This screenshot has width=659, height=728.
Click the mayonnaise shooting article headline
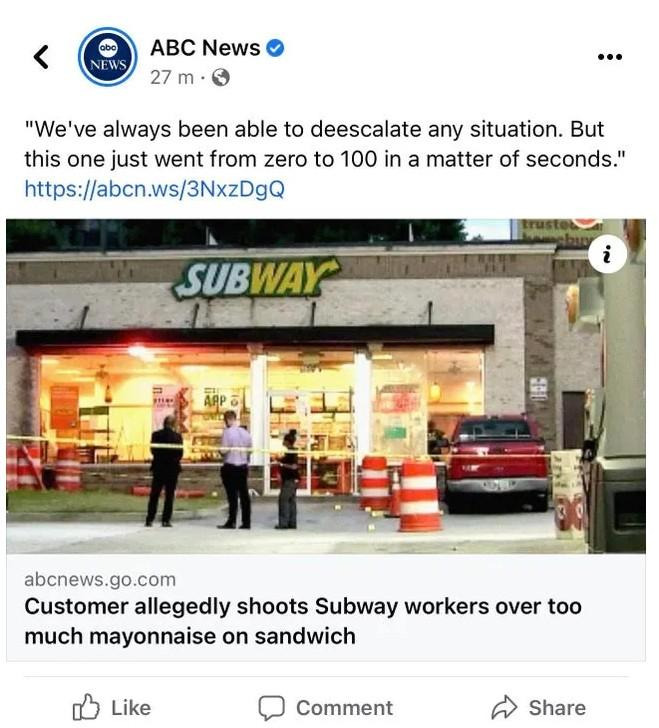(303, 621)
